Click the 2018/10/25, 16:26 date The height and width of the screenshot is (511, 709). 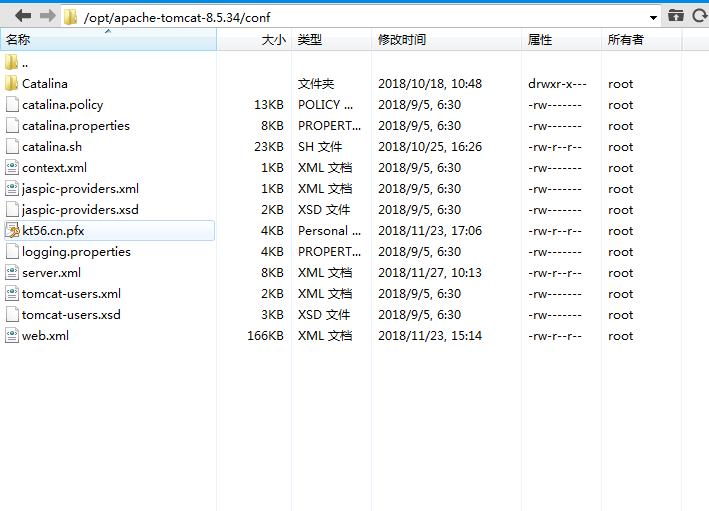pos(430,147)
